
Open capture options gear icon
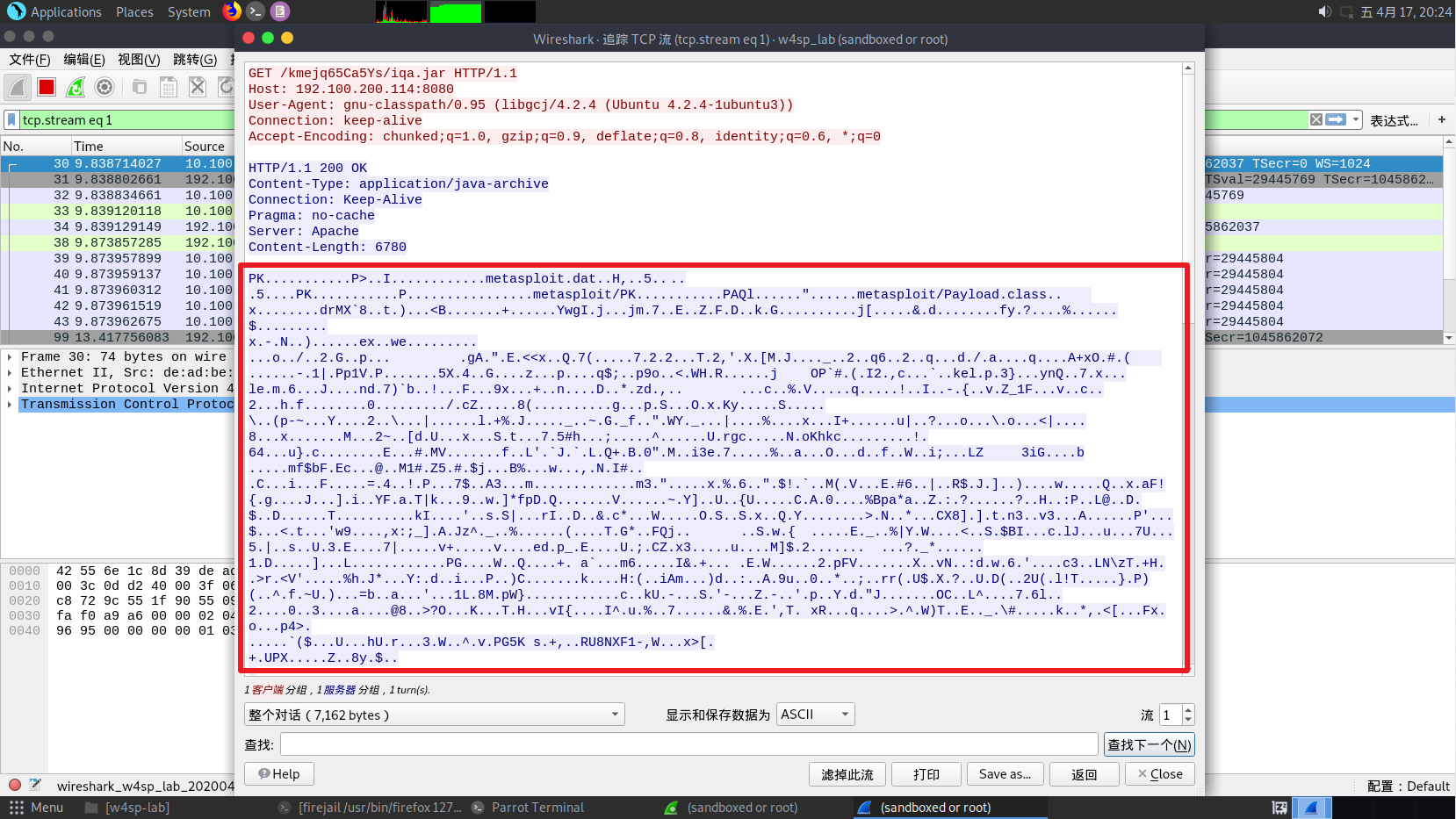pos(105,87)
